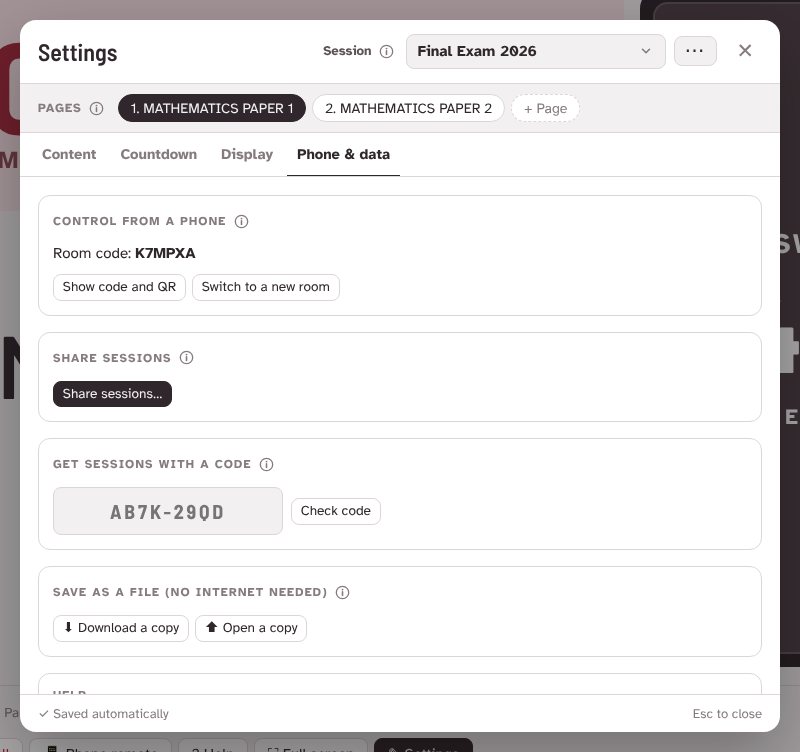Open the Session info tooltip icon
This screenshot has width=800, height=752.
(x=386, y=52)
